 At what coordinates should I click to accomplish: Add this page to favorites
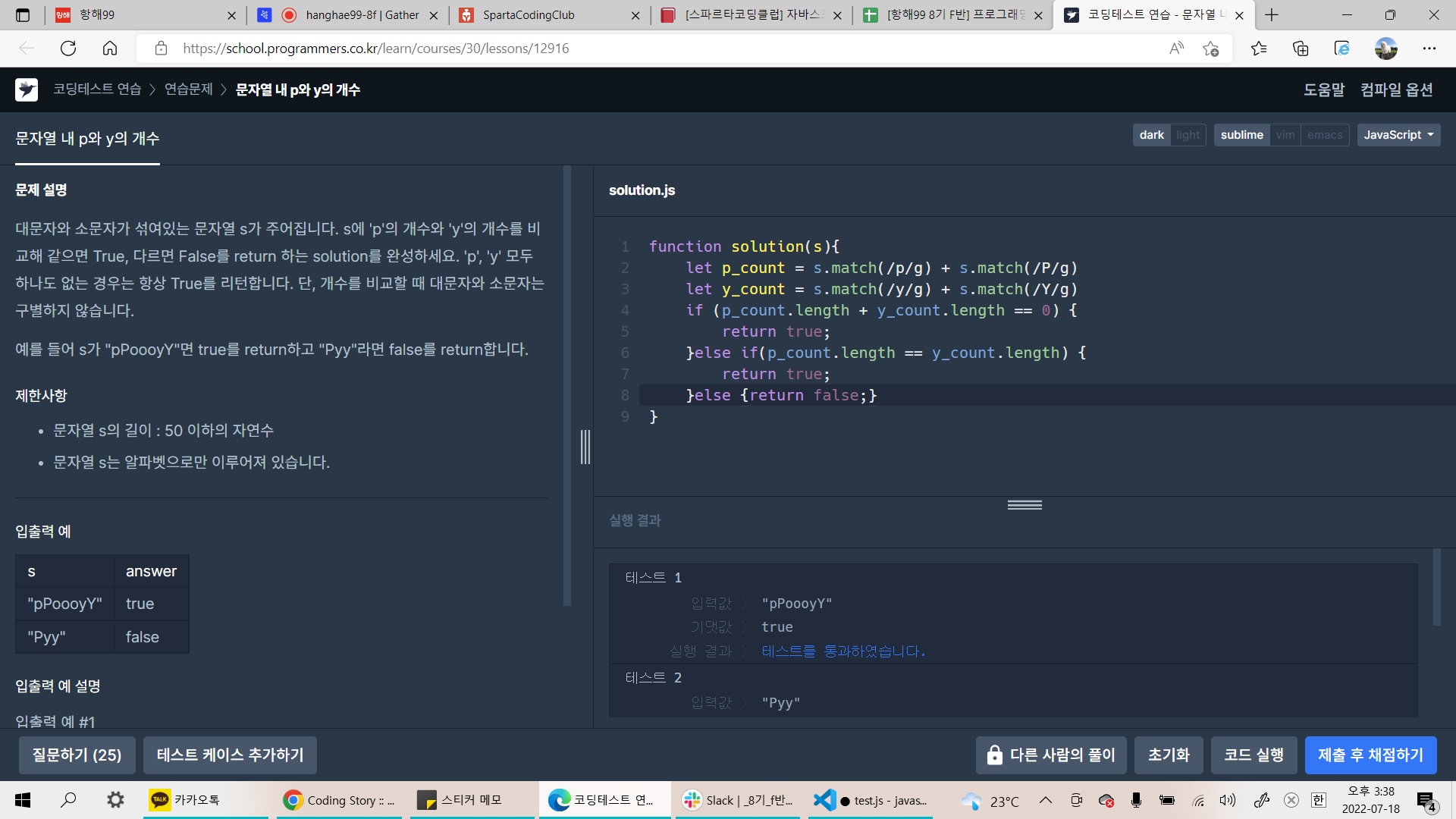1210,49
